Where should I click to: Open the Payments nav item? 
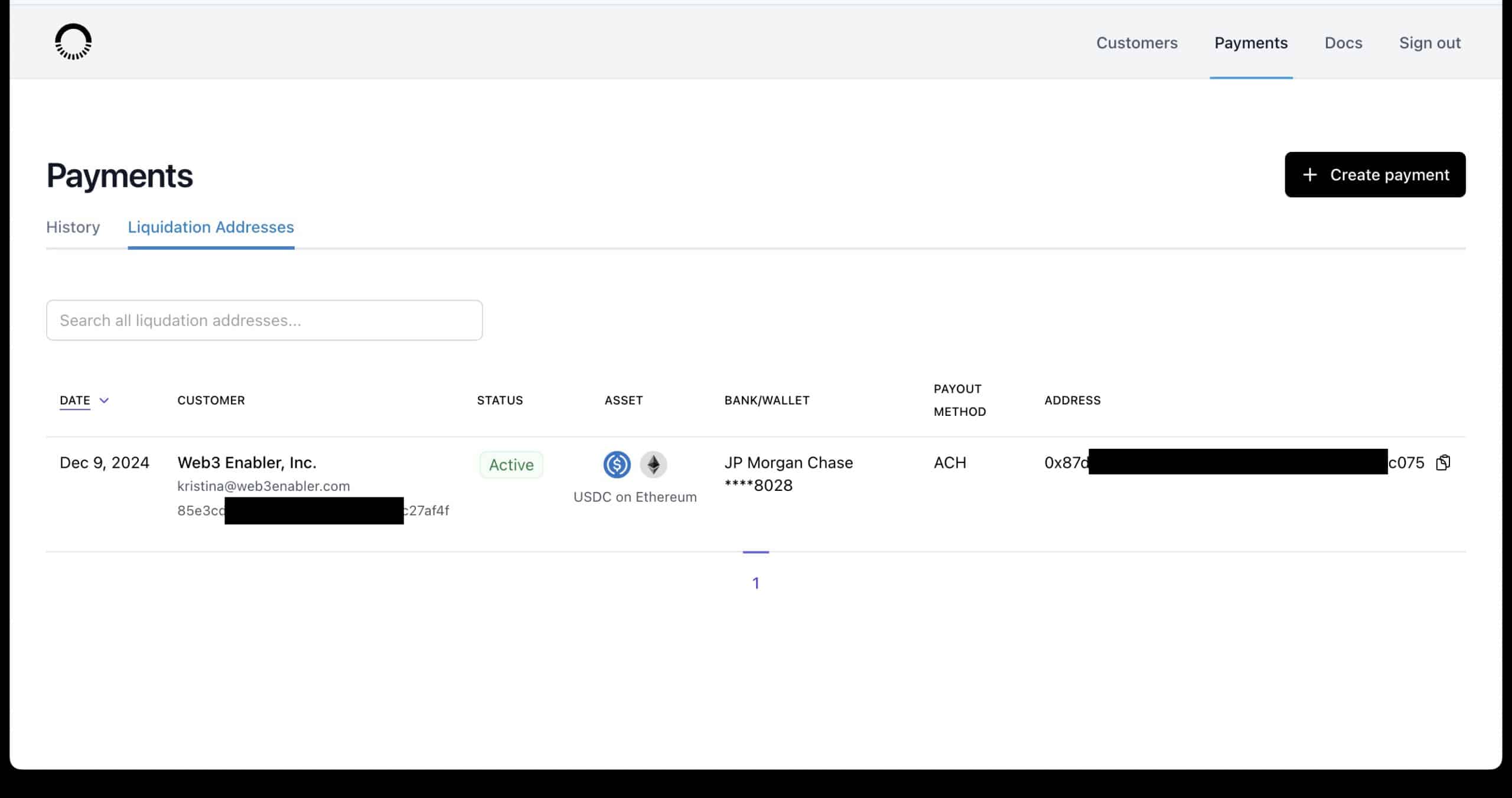tap(1250, 43)
